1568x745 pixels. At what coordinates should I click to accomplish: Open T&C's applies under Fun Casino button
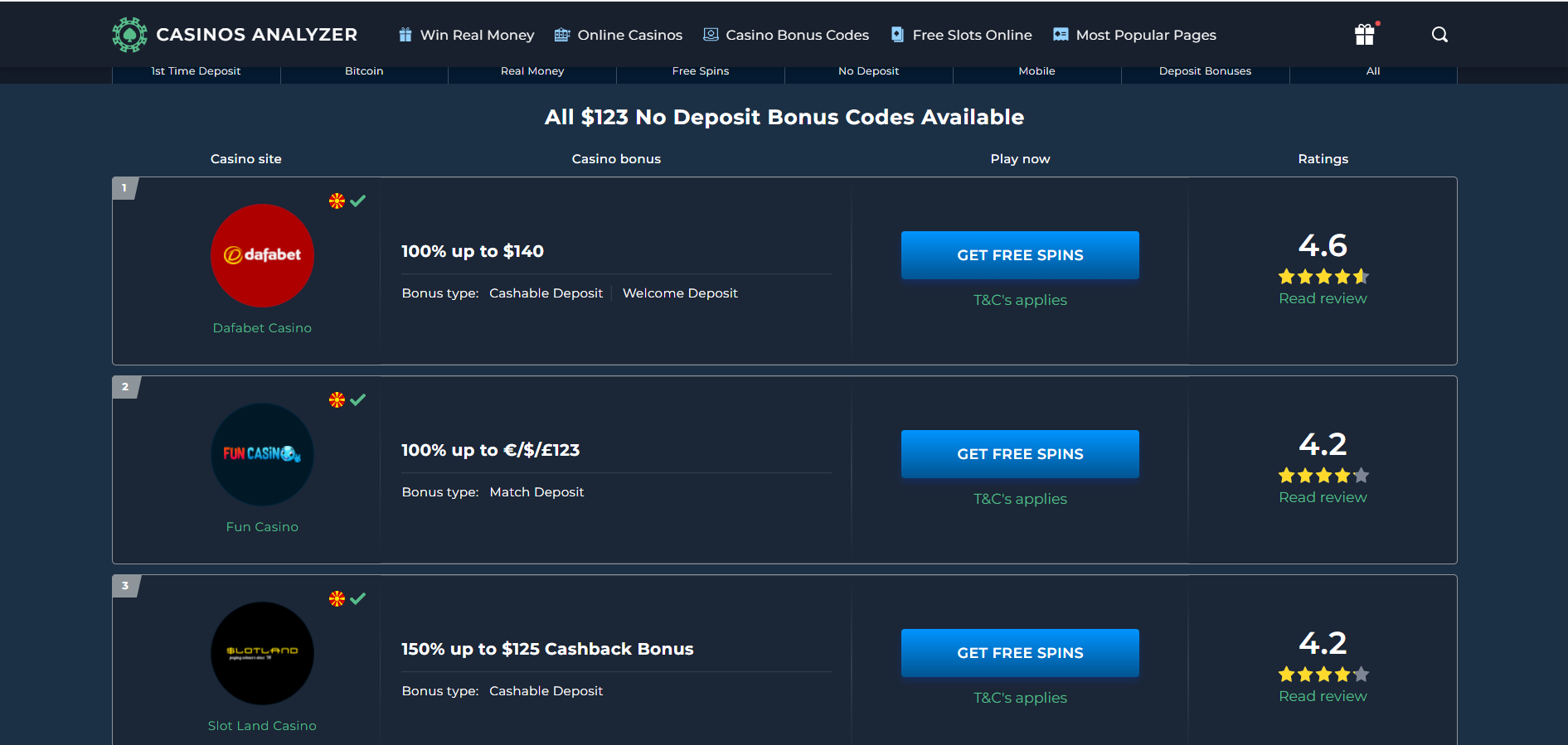(x=1020, y=499)
